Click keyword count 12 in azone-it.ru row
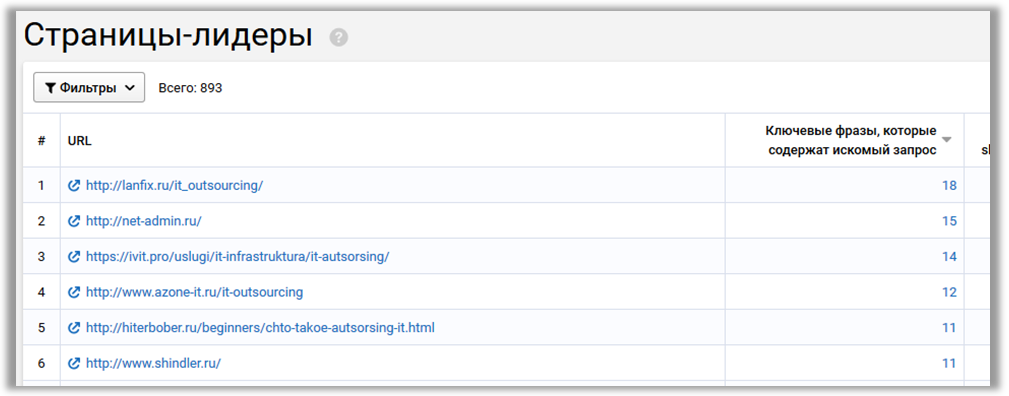1009x396 pixels. pos(949,292)
